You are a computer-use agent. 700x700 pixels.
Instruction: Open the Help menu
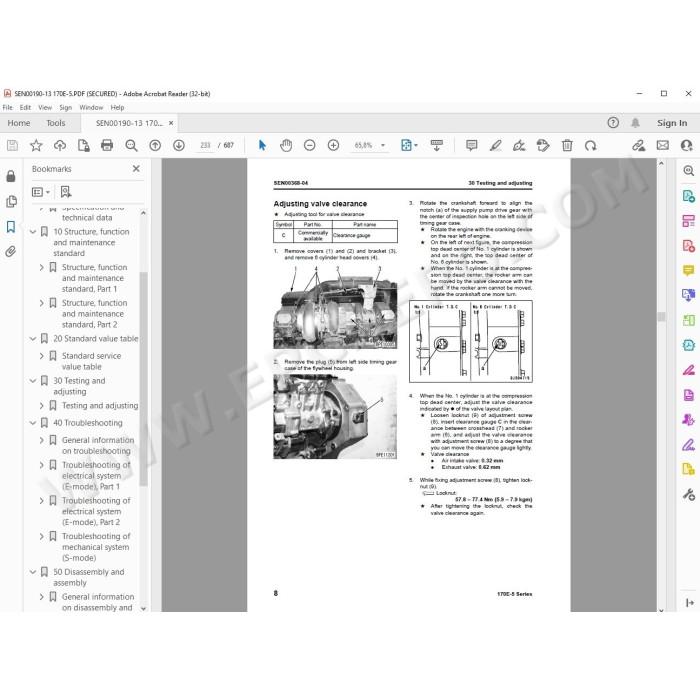click(117, 107)
